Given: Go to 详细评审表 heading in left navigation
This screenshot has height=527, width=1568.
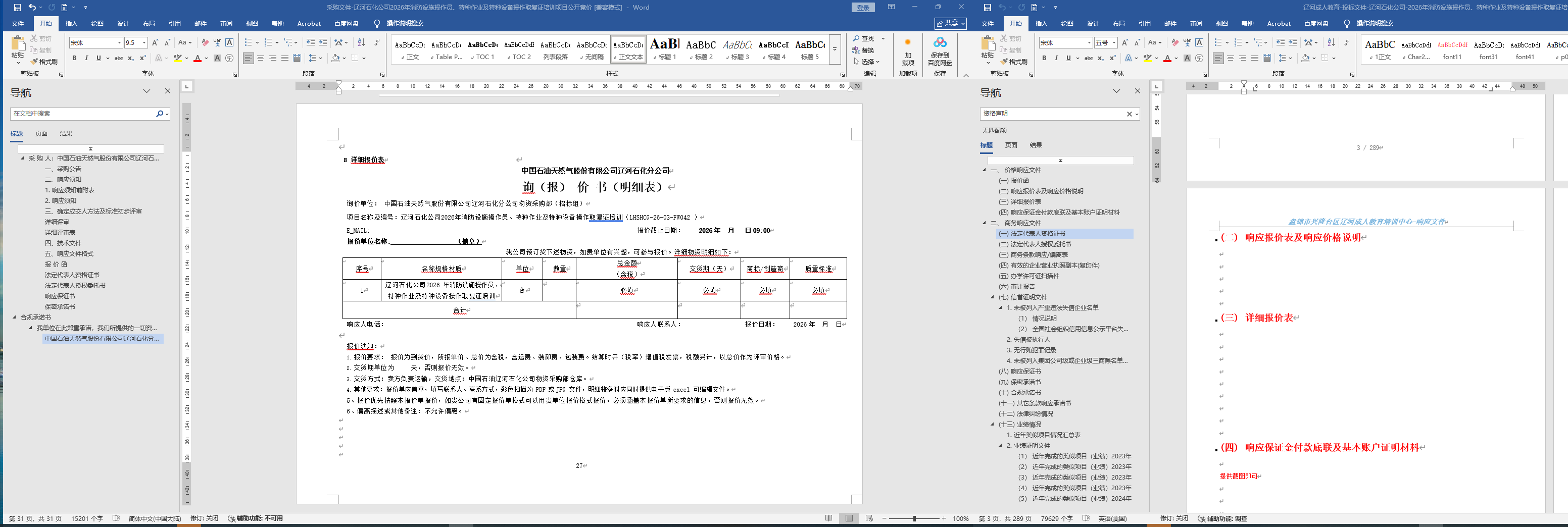Looking at the screenshot, I should pos(60,233).
